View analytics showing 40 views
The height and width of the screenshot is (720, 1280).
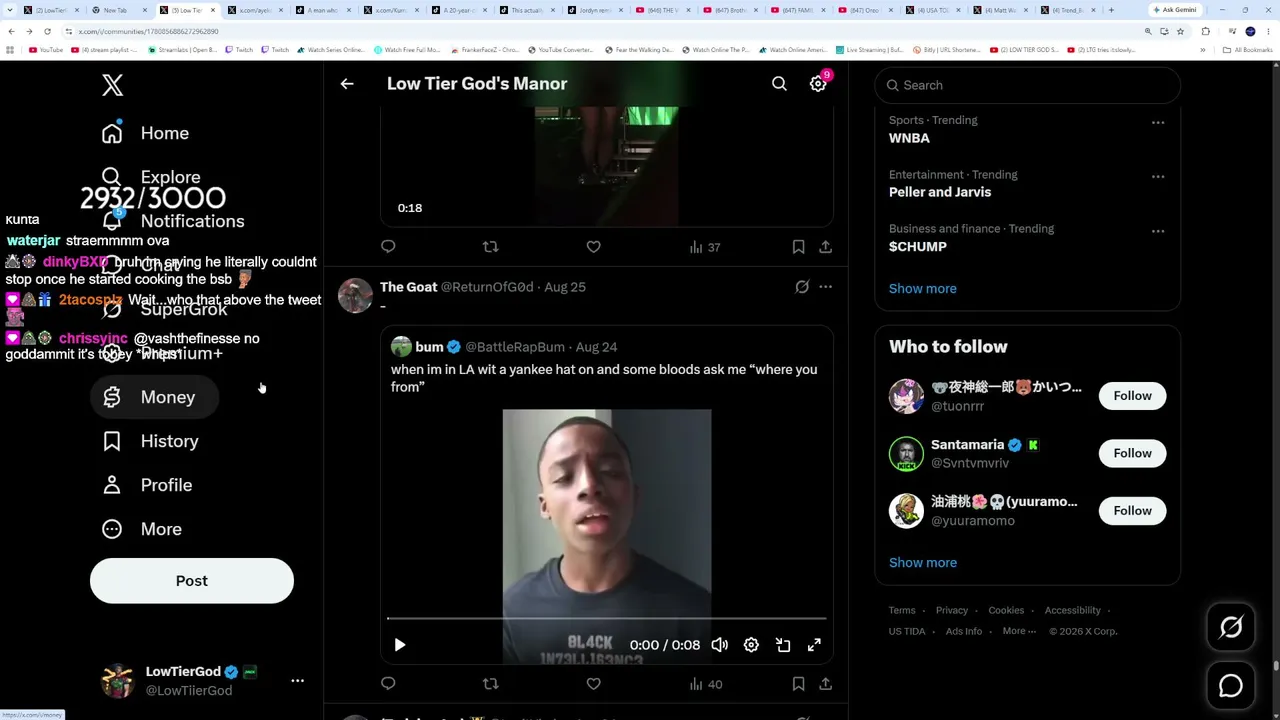point(706,684)
